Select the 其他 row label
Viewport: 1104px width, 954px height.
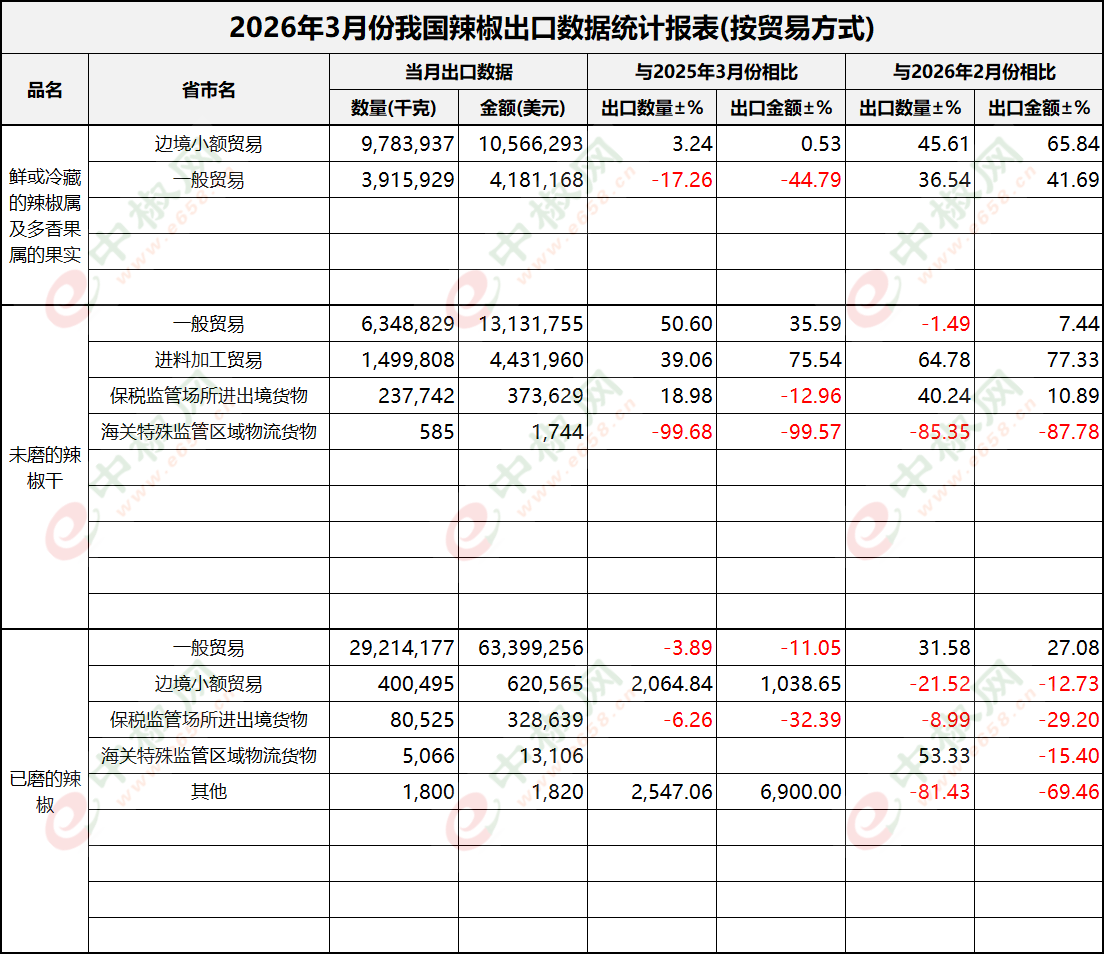pos(209,792)
